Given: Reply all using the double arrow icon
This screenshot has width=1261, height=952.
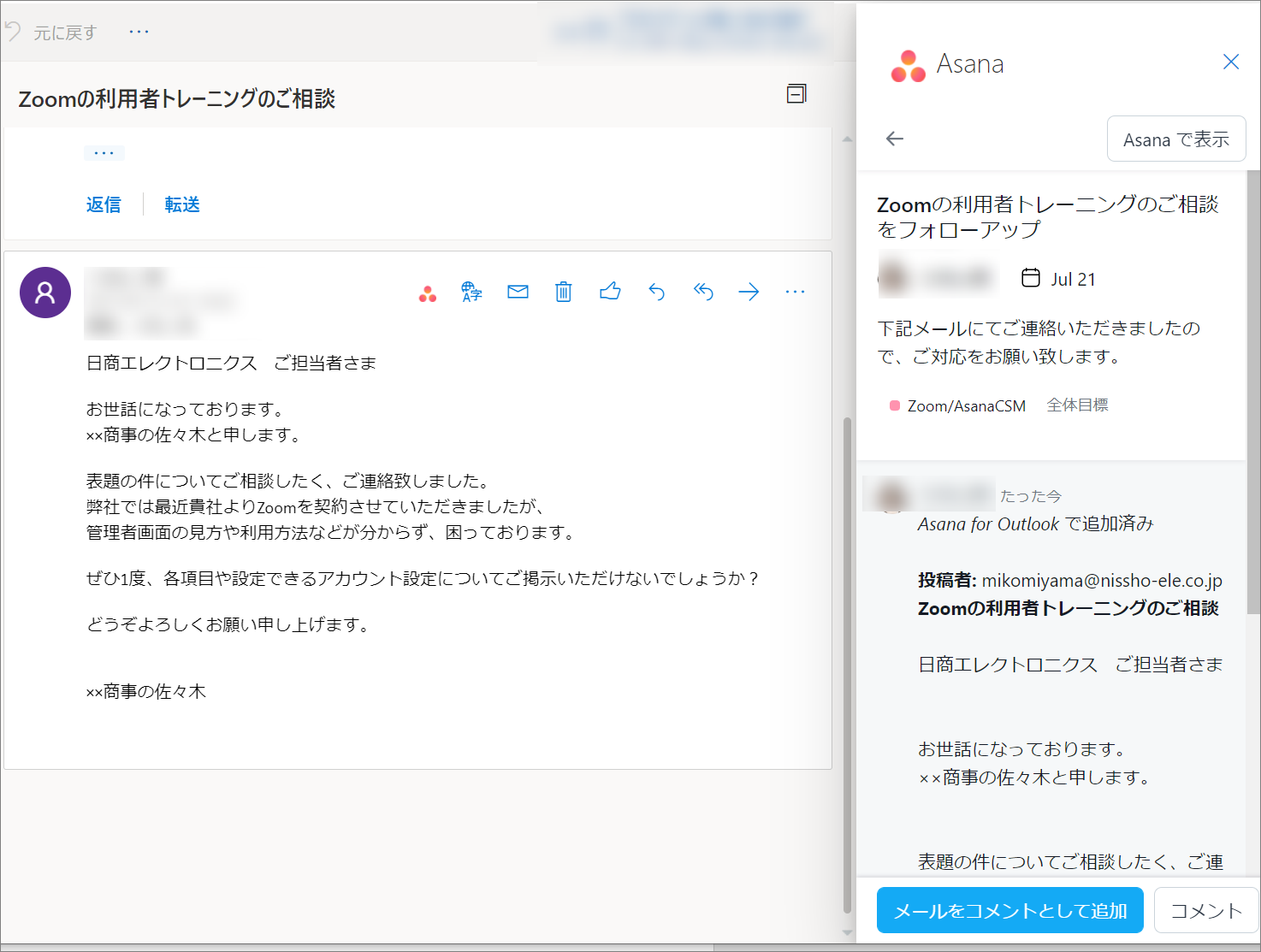Looking at the screenshot, I should click(703, 292).
